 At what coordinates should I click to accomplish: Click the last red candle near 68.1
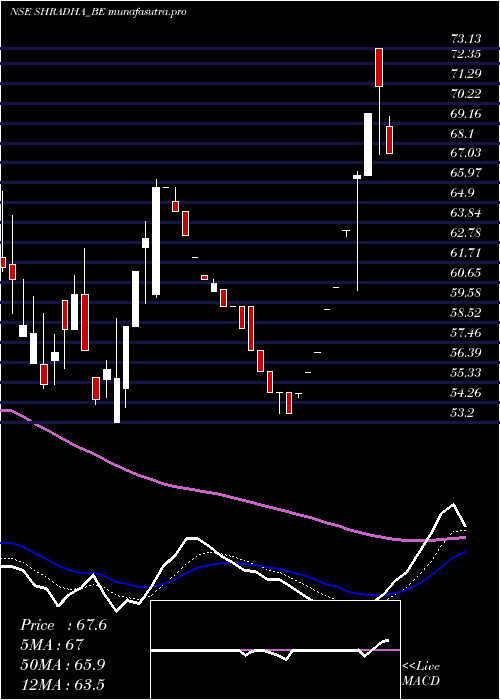tap(389, 140)
